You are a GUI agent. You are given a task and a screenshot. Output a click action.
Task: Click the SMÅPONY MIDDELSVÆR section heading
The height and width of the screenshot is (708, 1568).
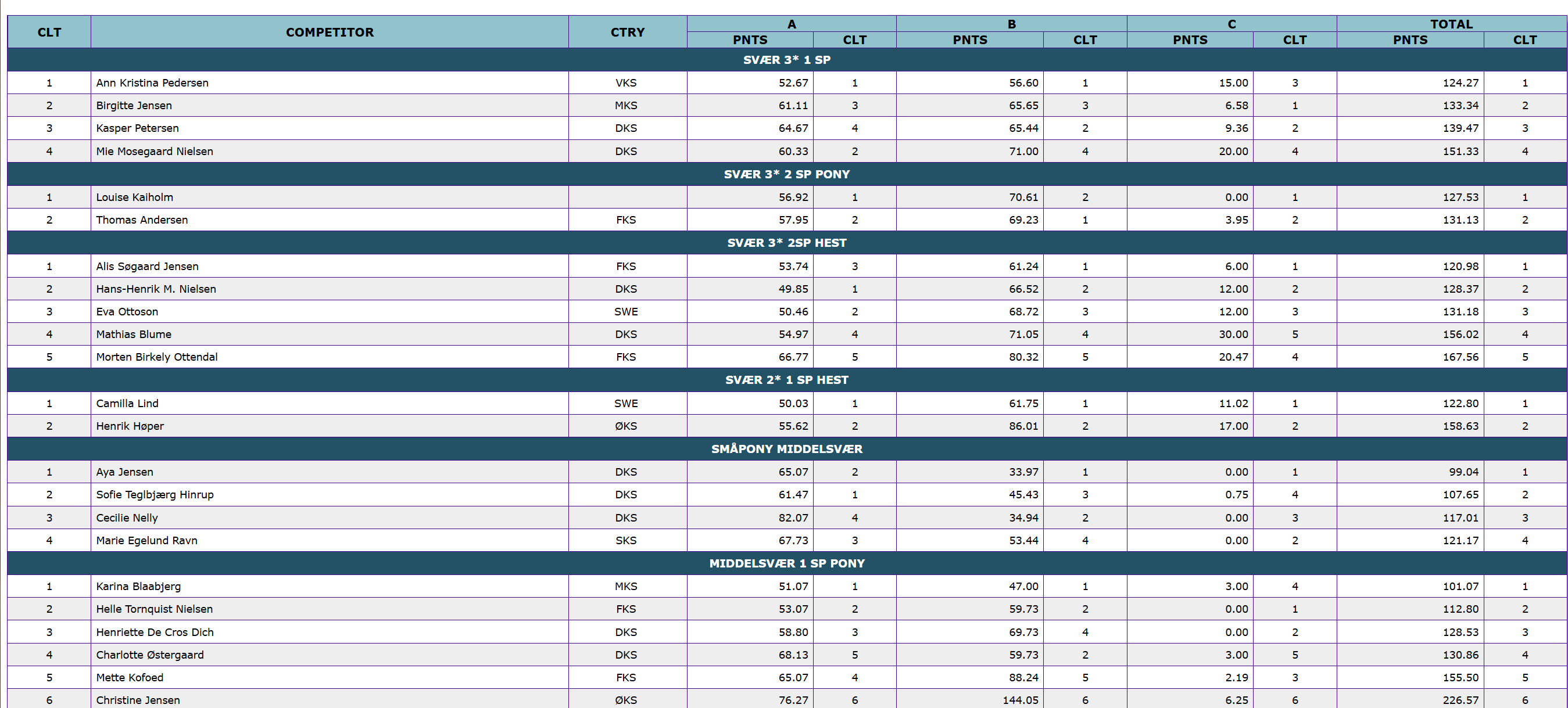pyautogui.click(x=786, y=449)
